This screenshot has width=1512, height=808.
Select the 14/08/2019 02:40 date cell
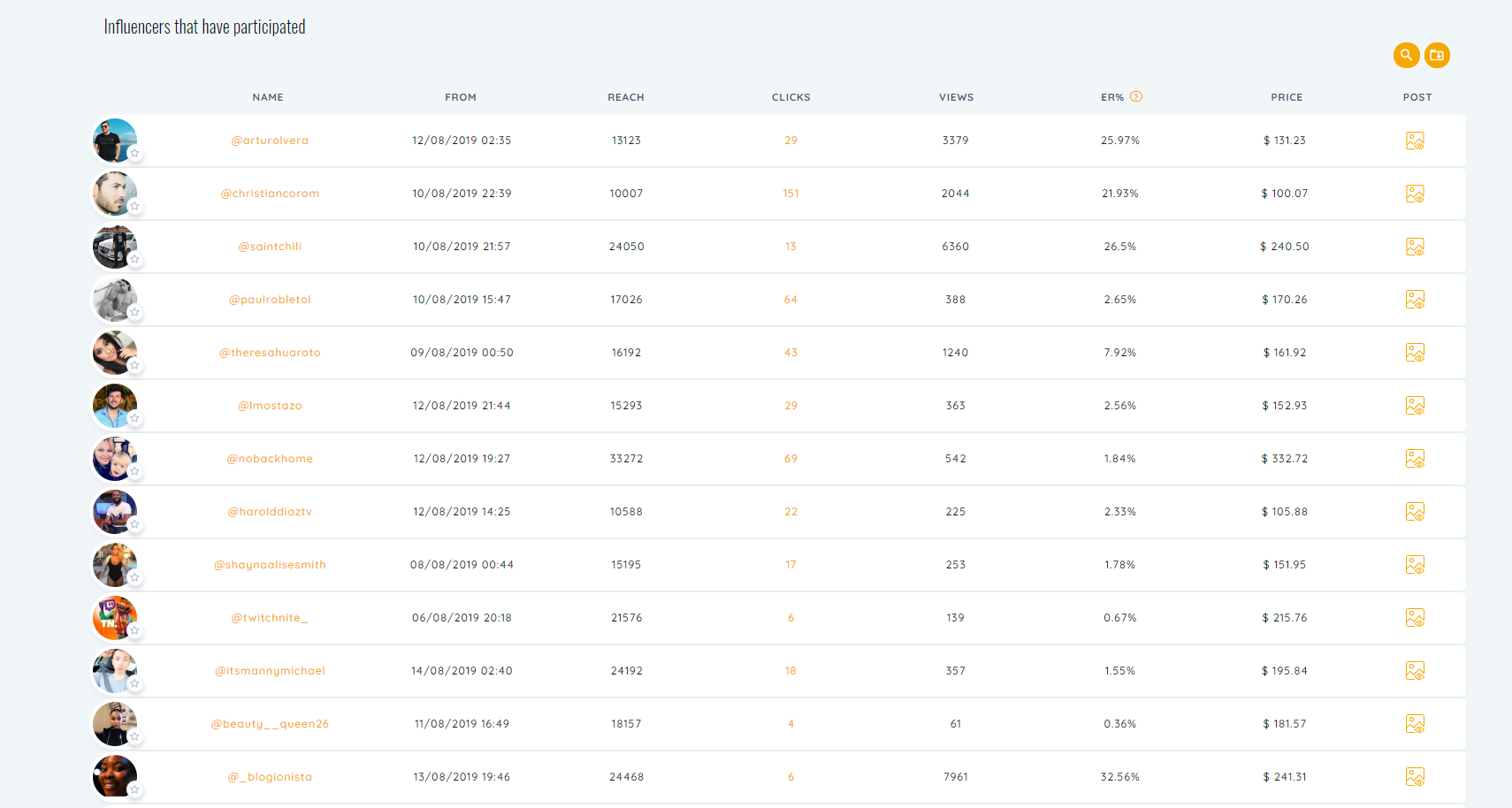tap(462, 671)
